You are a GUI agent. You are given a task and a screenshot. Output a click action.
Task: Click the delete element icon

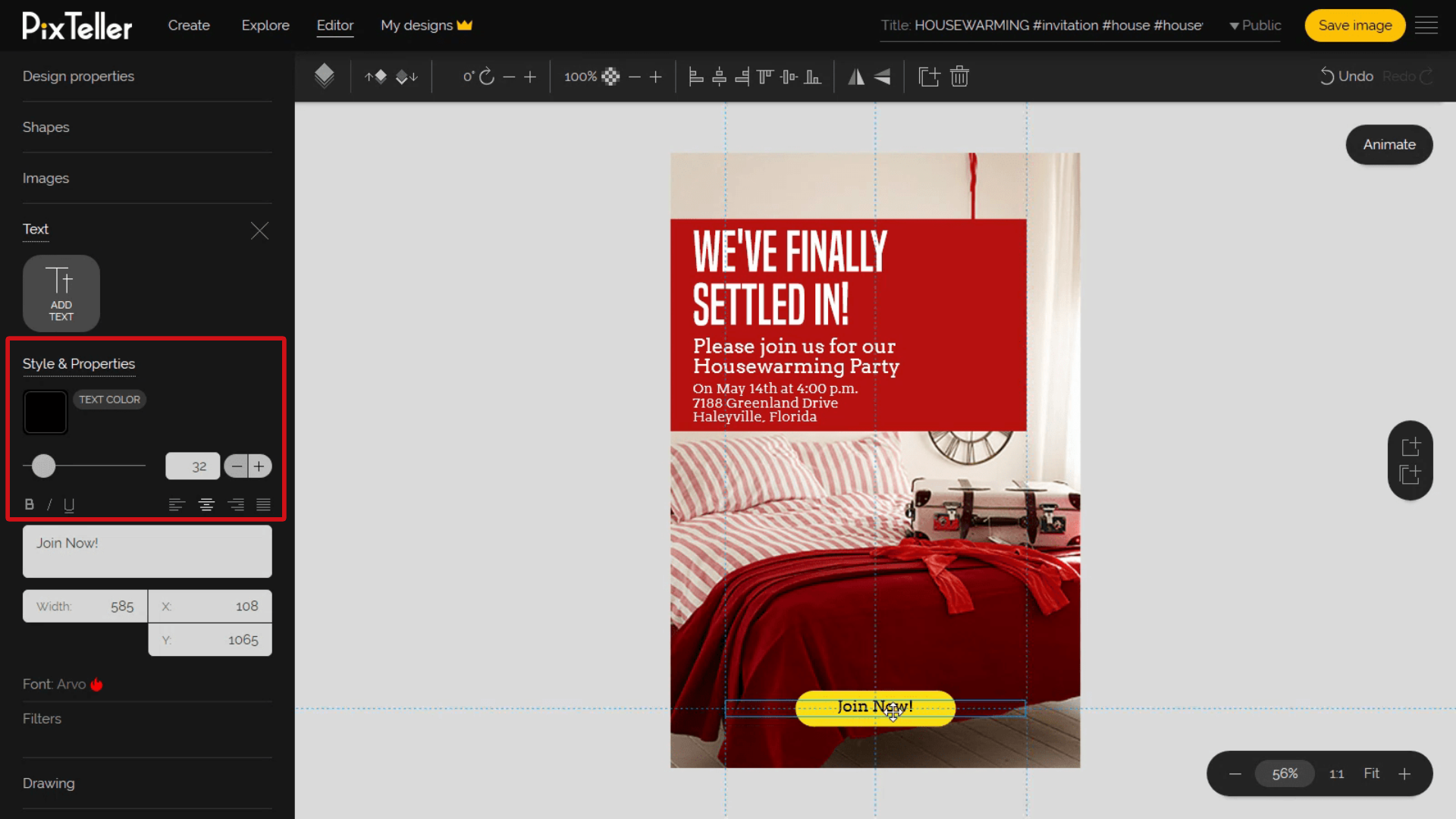point(959,76)
